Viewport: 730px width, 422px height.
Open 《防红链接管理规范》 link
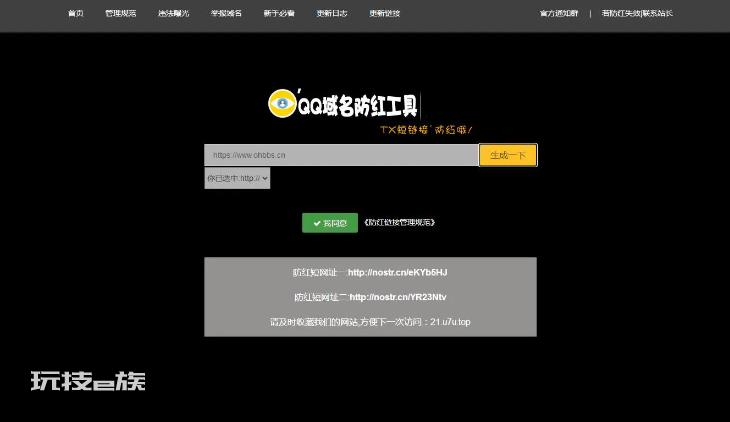pyautogui.click(x=399, y=223)
